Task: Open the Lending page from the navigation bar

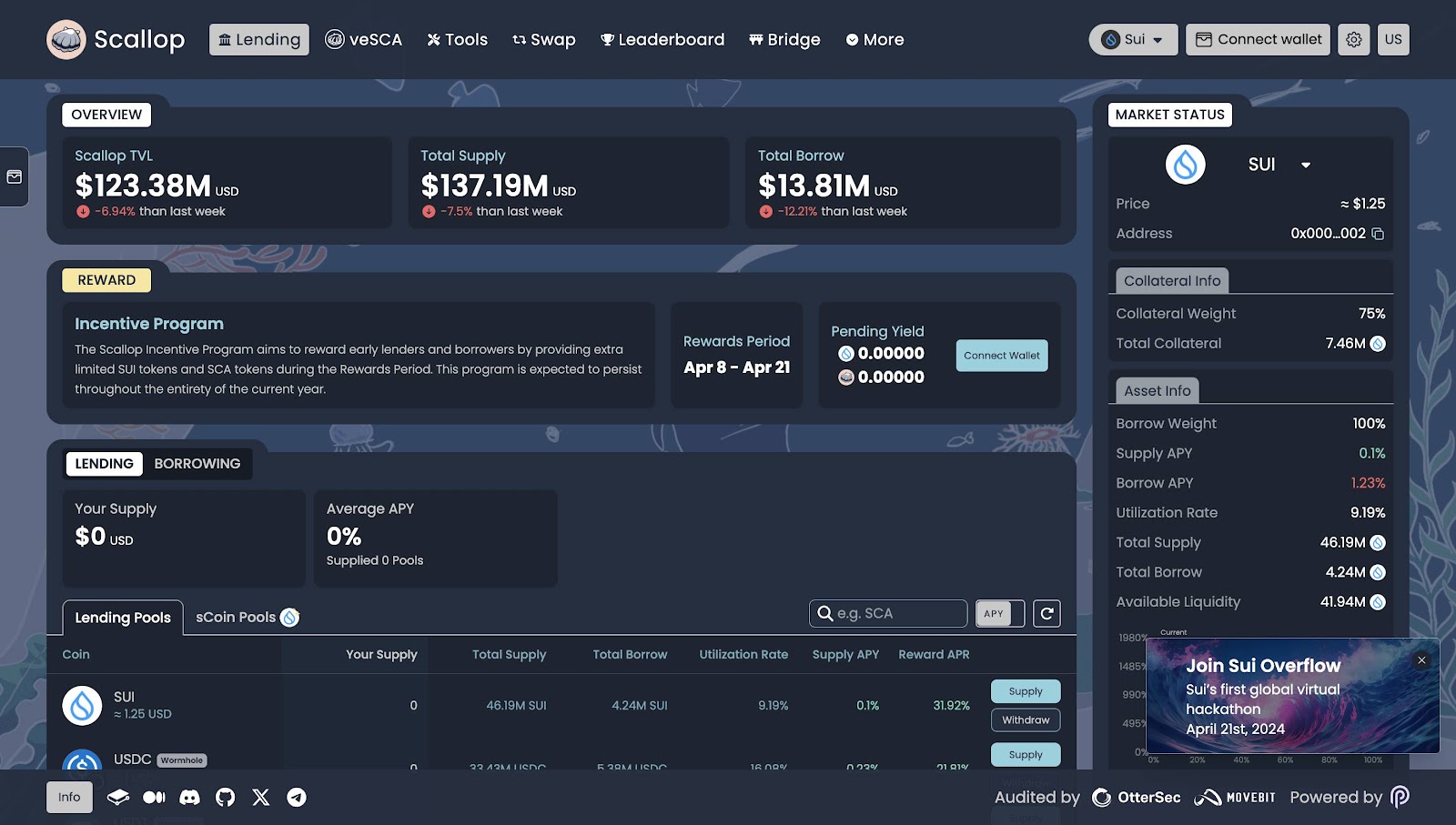Action: coord(259,39)
